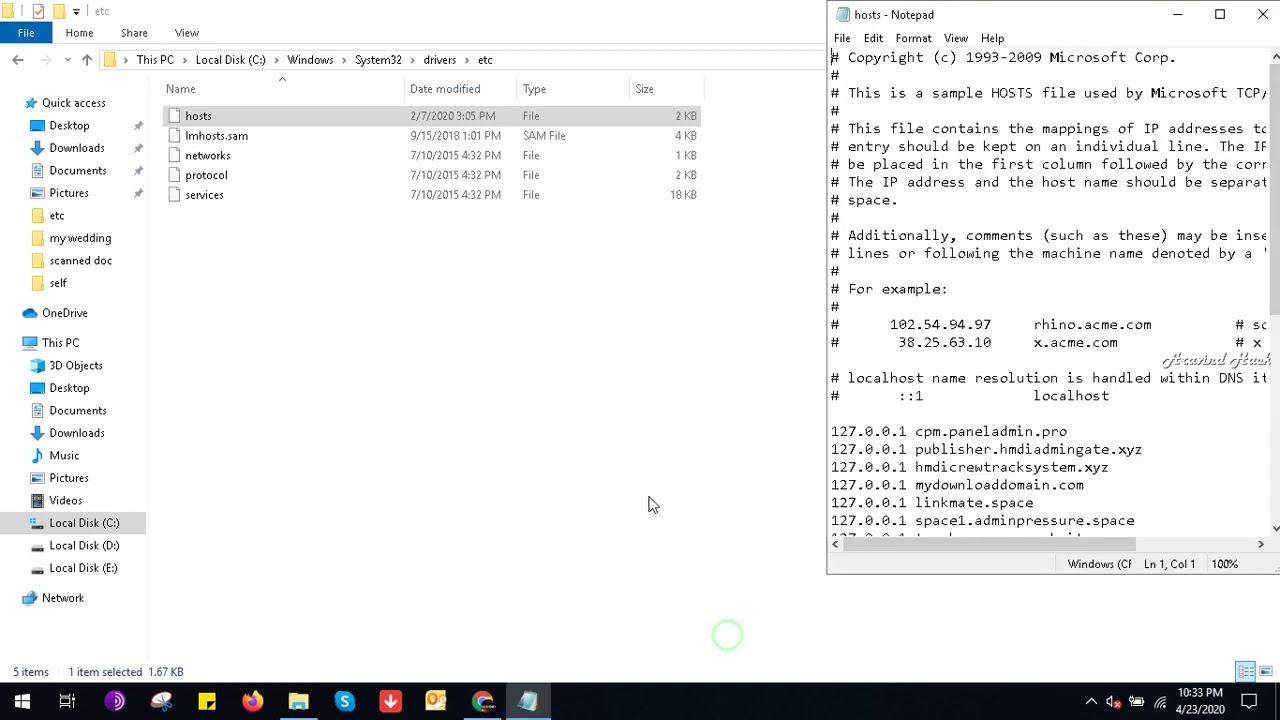Open the recent locations dropdown in Explorer
The width and height of the screenshot is (1280, 720).
(x=66, y=60)
